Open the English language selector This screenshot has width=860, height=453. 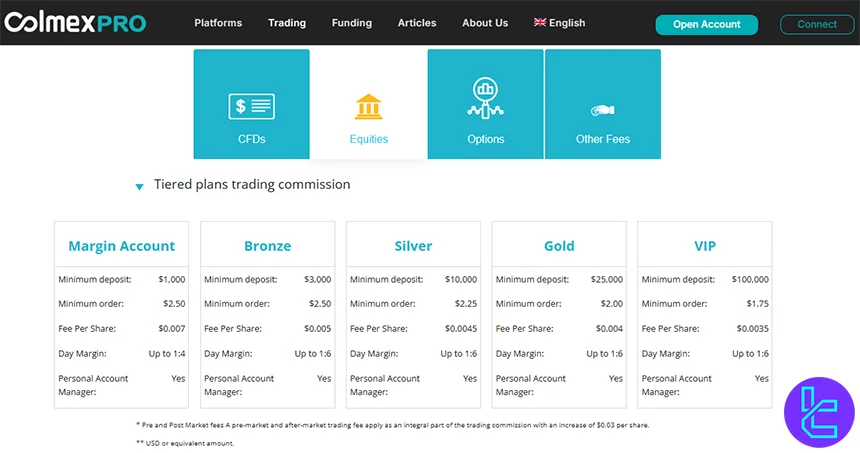(x=559, y=23)
